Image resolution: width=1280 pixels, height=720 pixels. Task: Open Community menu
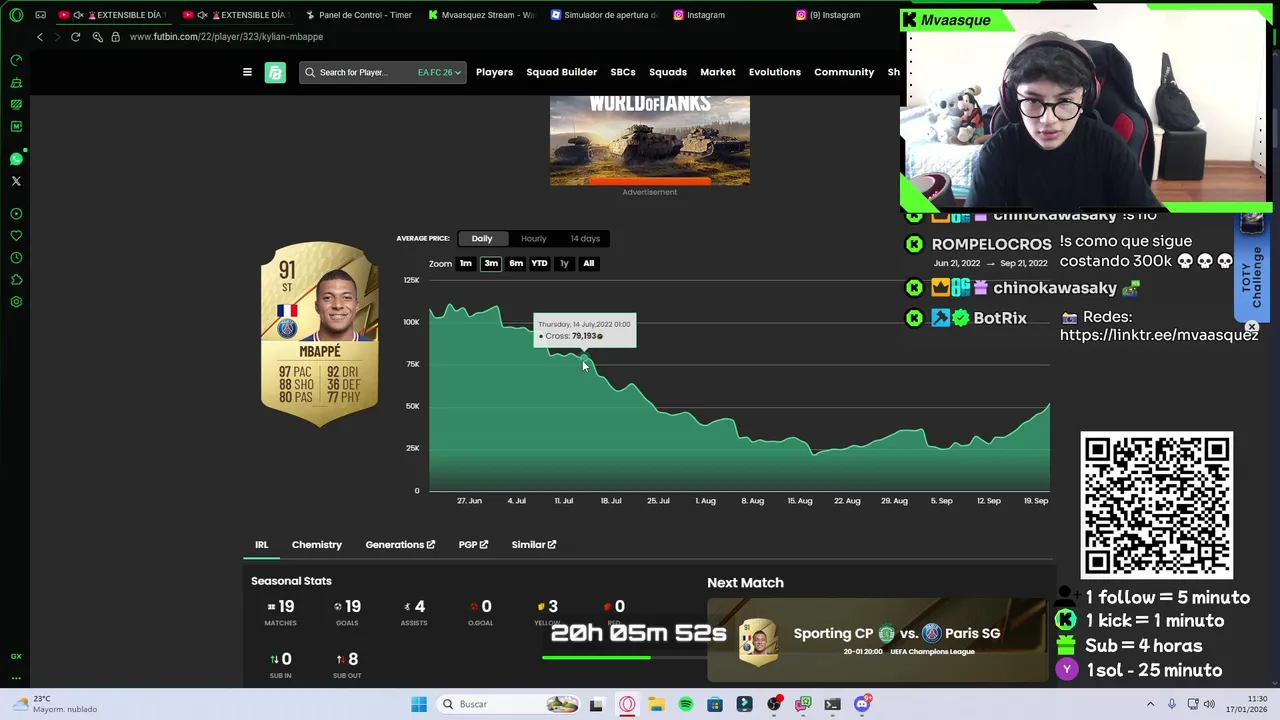tap(844, 72)
